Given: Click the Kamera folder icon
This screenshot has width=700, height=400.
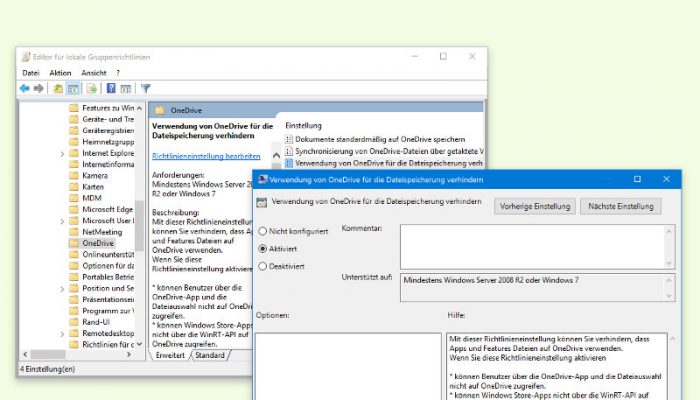Looking at the screenshot, I should [74, 175].
